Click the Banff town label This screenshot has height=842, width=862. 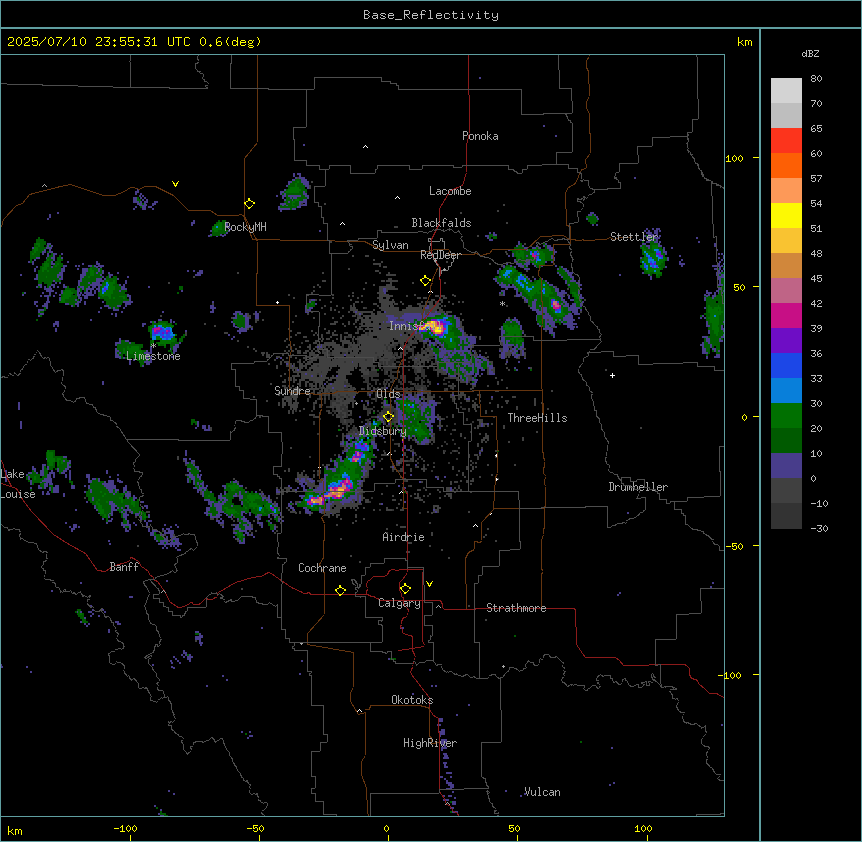click(x=124, y=567)
